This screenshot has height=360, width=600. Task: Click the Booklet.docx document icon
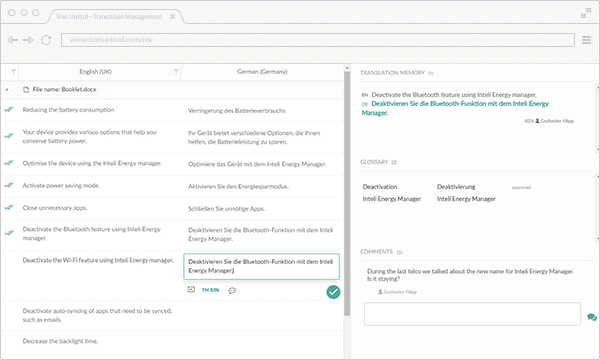click(x=26, y=90)
